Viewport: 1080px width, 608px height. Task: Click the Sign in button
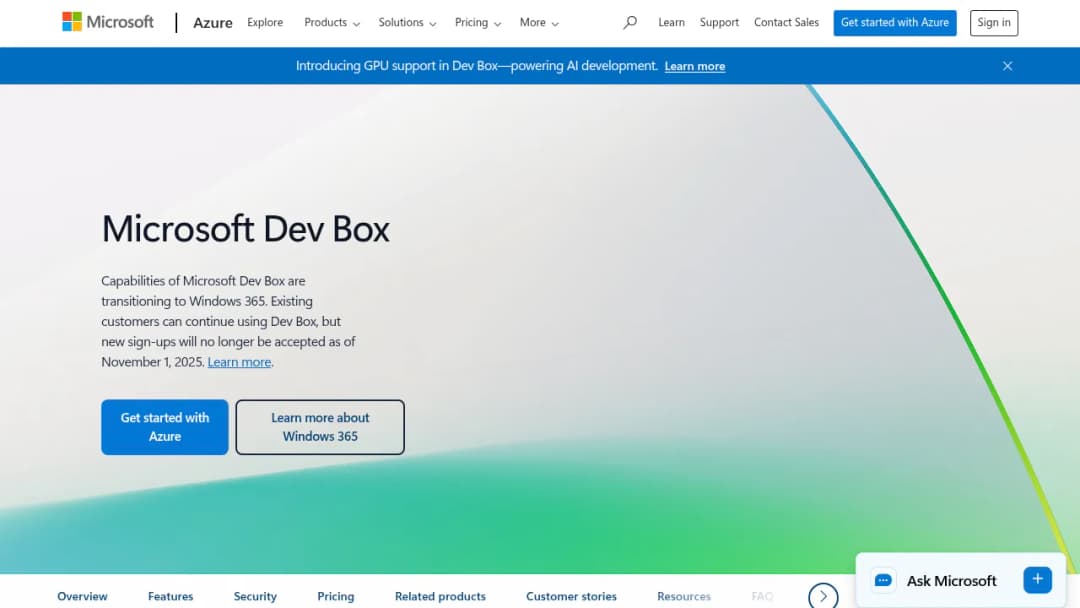(x=993, y=23)
